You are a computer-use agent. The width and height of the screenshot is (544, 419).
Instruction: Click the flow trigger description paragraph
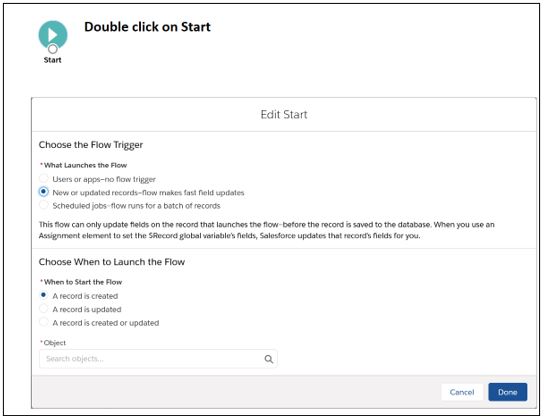tap(266, 230)
